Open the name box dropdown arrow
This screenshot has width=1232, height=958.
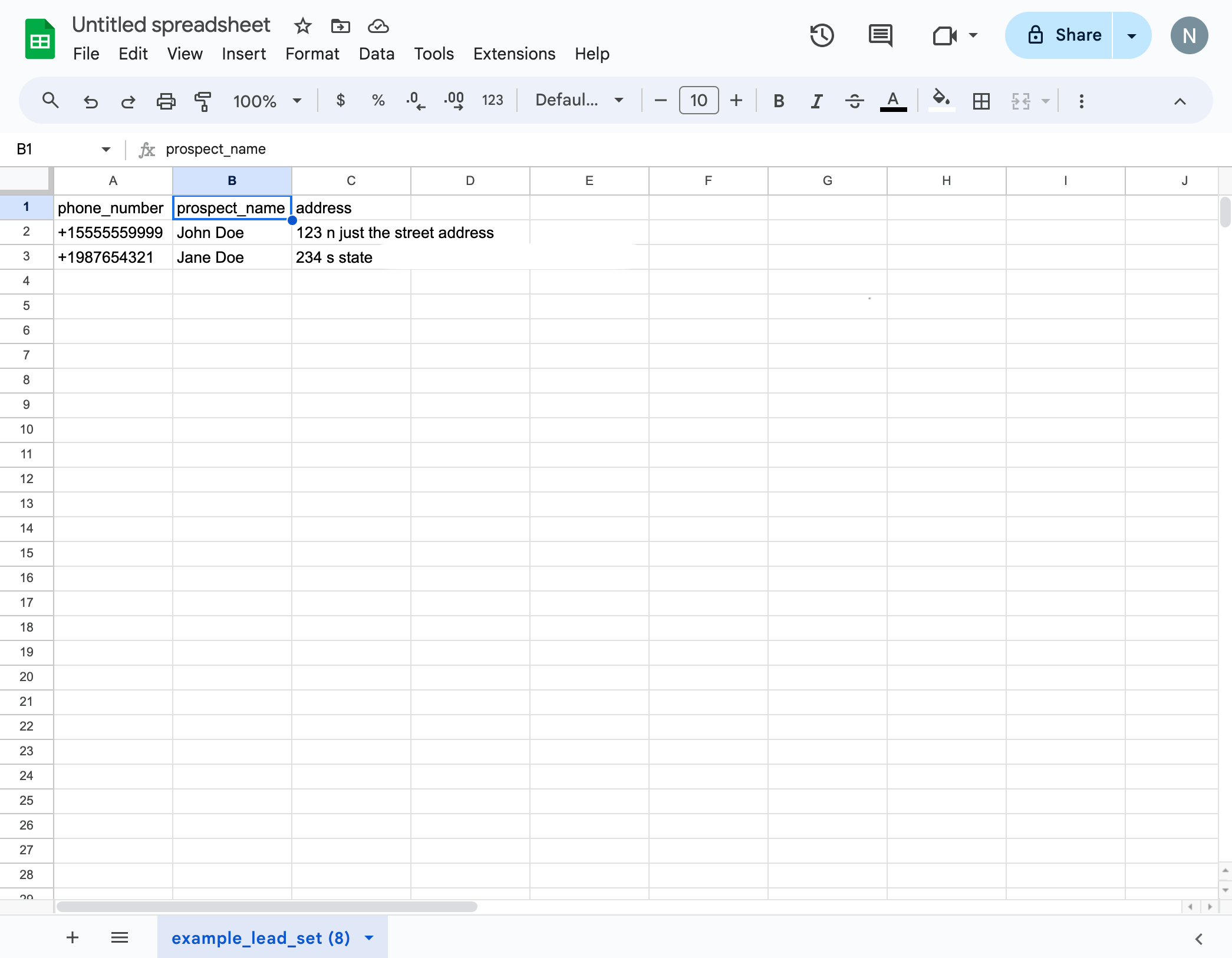pos(106,149)
